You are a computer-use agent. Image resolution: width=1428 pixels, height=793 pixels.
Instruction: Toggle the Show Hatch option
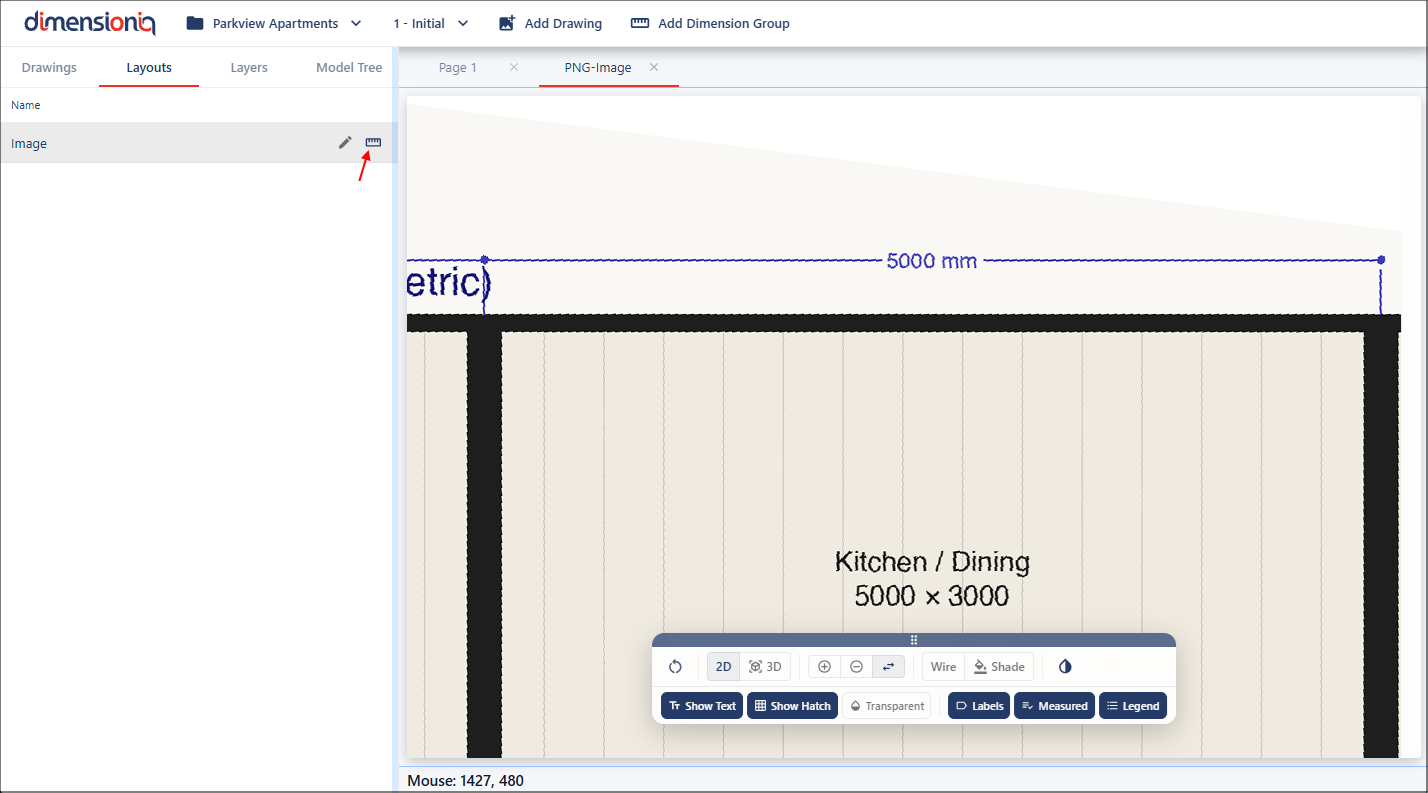792,706
